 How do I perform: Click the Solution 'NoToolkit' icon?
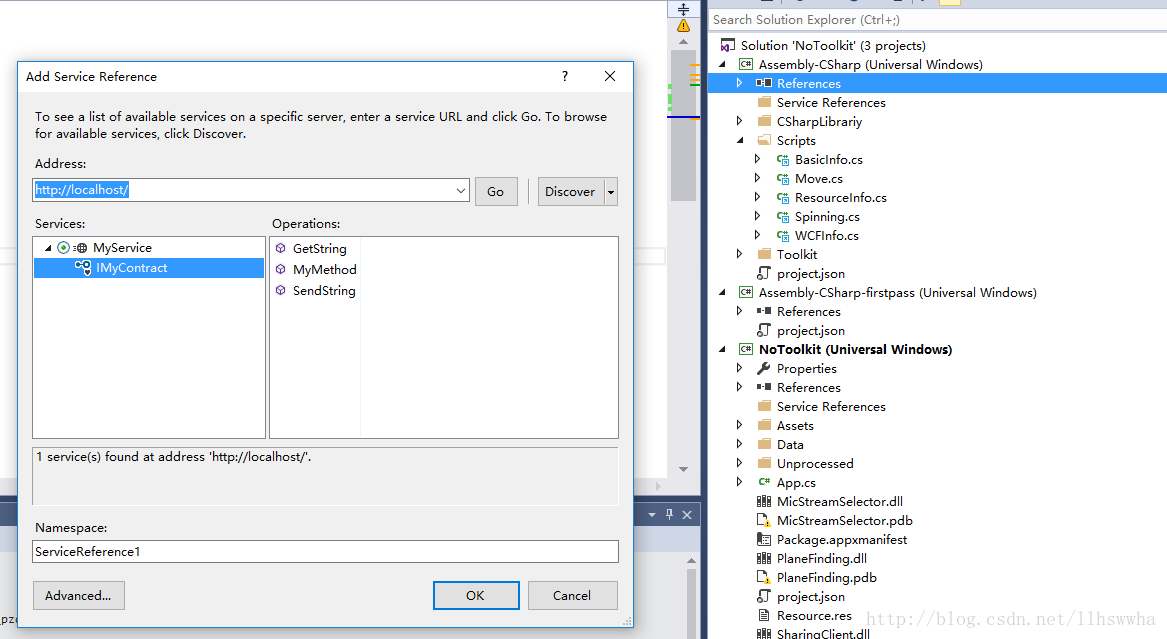tap(727, 45)
